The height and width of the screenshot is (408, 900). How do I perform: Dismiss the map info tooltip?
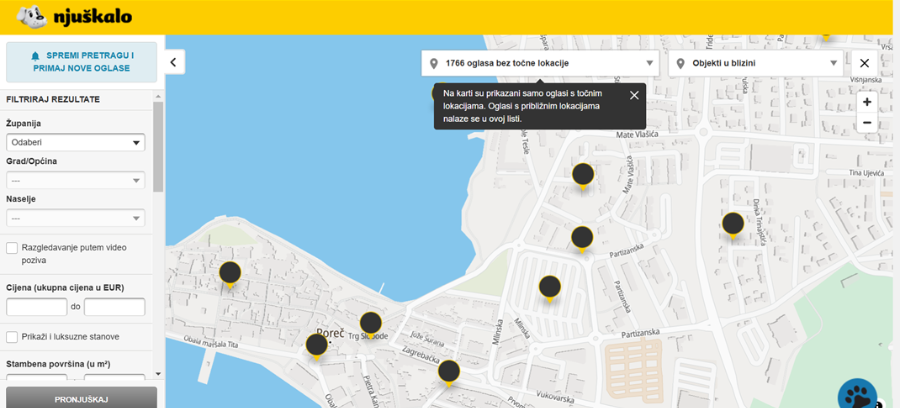tap(634, 95)
